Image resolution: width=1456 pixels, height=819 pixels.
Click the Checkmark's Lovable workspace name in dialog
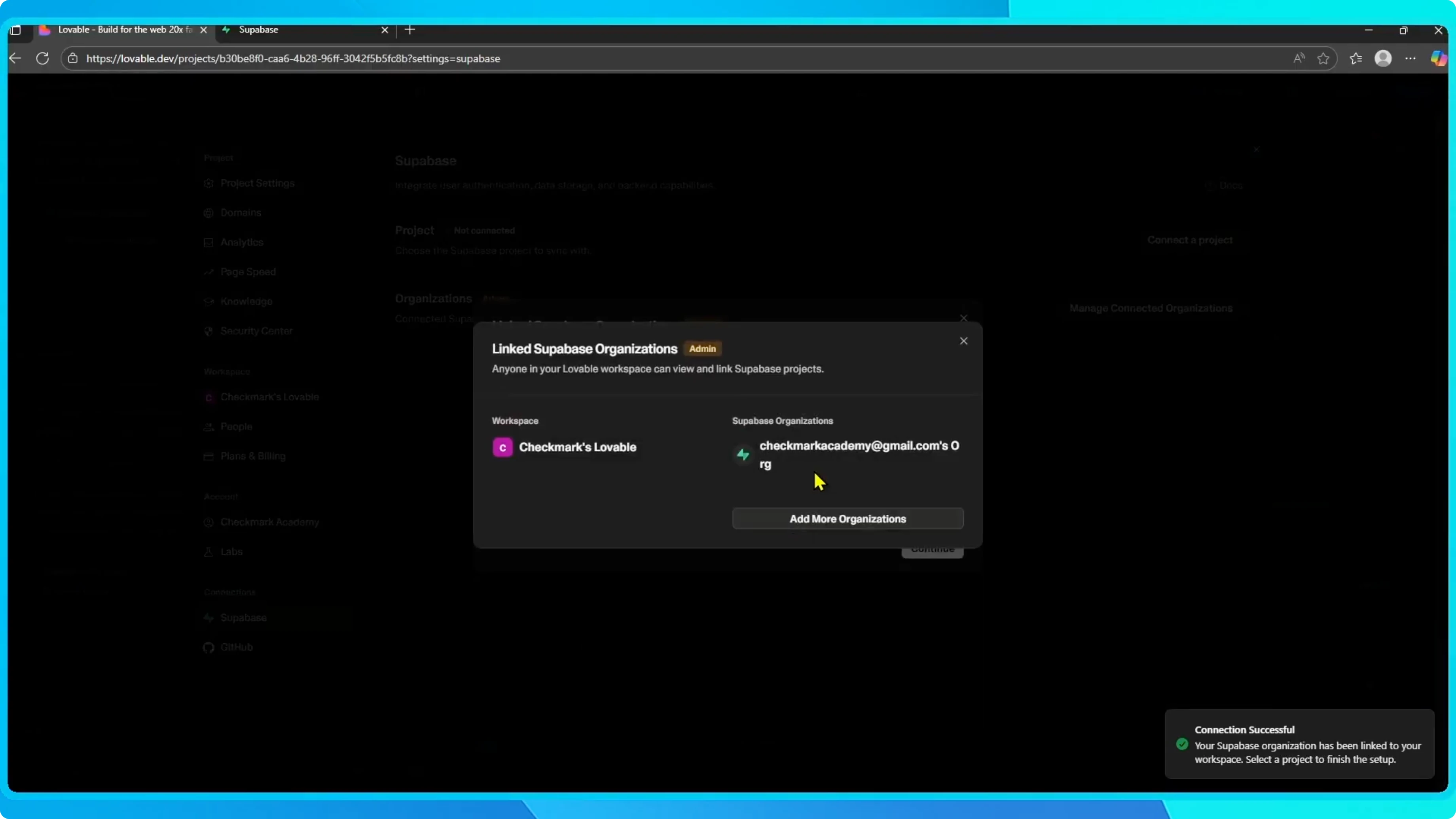[x=578, y=447]
